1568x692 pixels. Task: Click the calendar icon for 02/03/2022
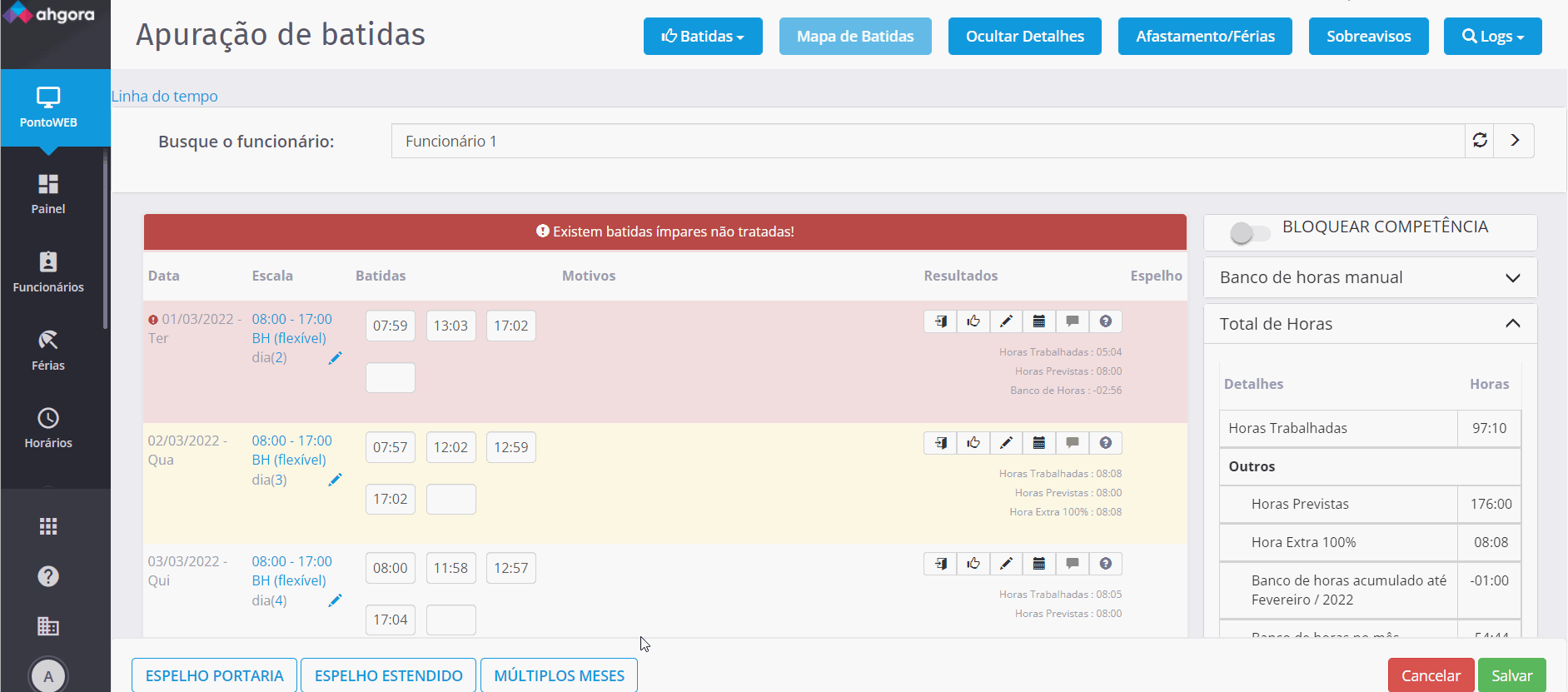tap(1039, 443)
